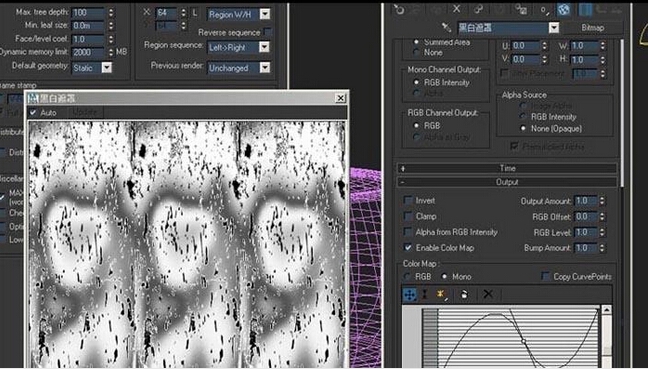Click the U crop value field
The height and width of the screenshot is (369, 648).
pos(526,46)
